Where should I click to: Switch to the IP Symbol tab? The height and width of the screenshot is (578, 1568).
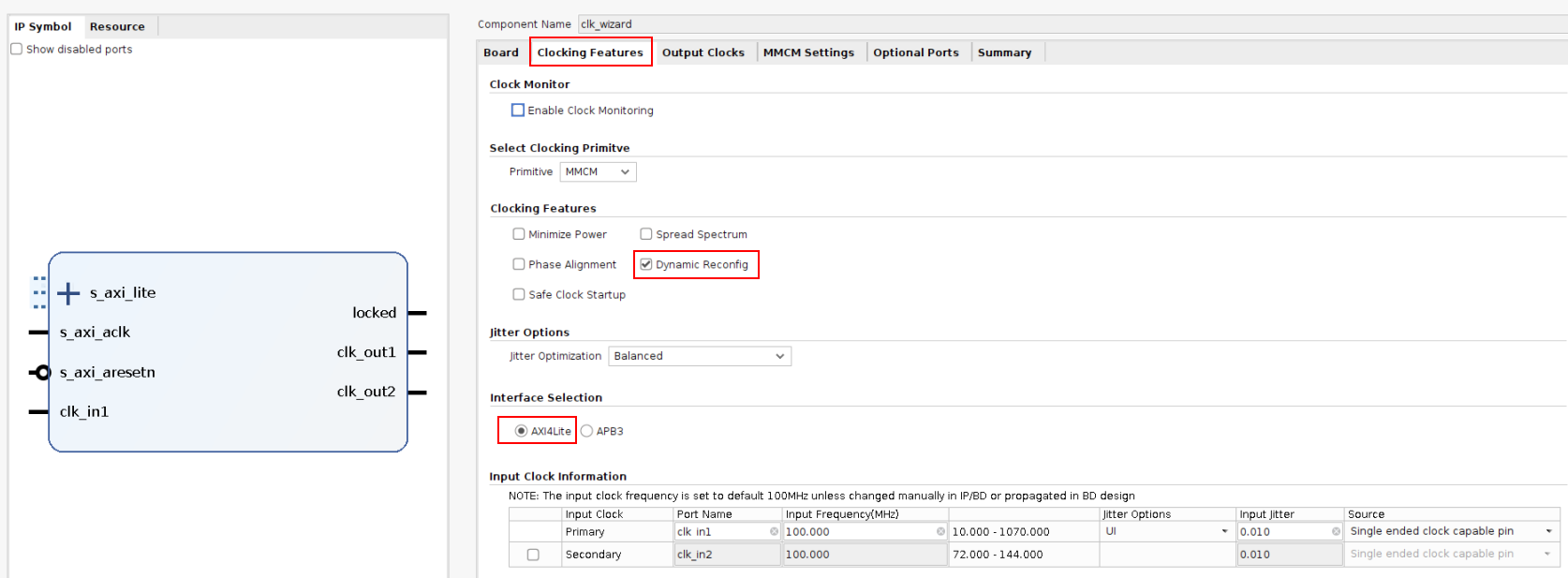(x=43, y=26)
